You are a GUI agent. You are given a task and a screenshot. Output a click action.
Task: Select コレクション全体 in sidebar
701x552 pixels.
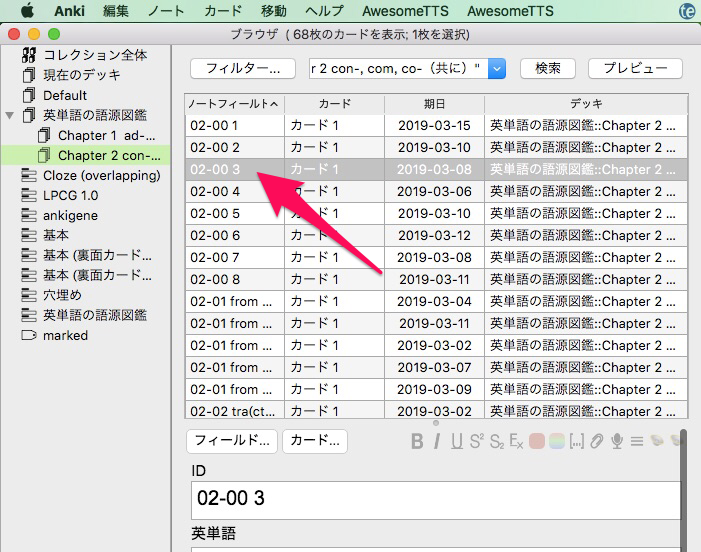coord(86,55)
